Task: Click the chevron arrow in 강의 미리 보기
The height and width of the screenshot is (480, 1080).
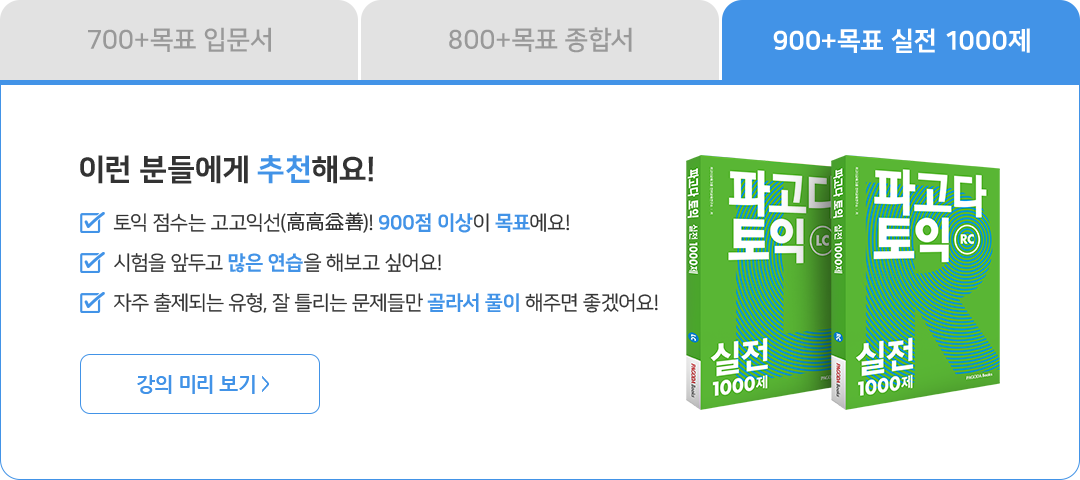Action: pyautogui.click(x=266, y=384)
